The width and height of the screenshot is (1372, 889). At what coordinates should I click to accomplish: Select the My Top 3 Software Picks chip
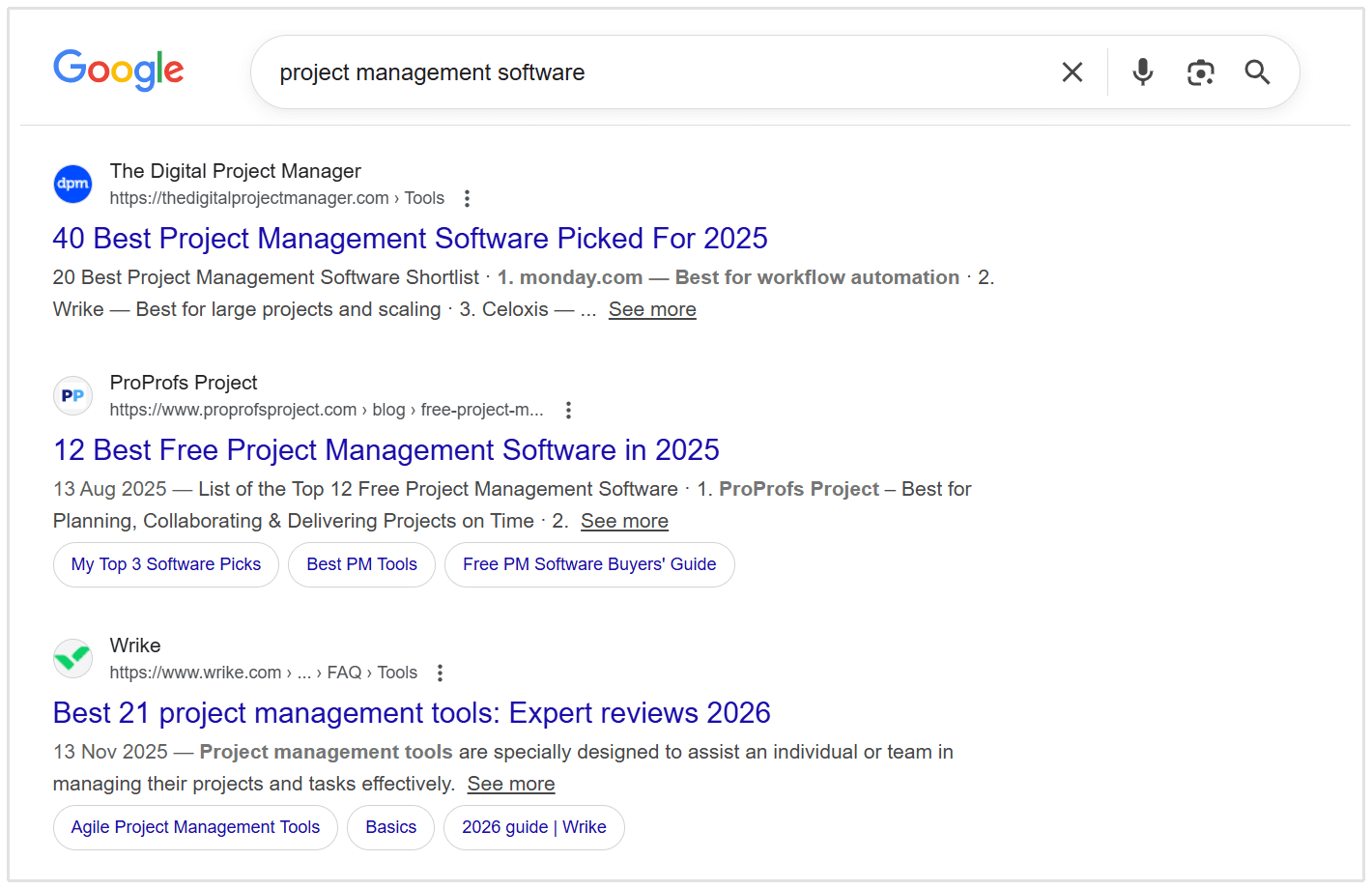pyautogui.click(x=165, y=564)
